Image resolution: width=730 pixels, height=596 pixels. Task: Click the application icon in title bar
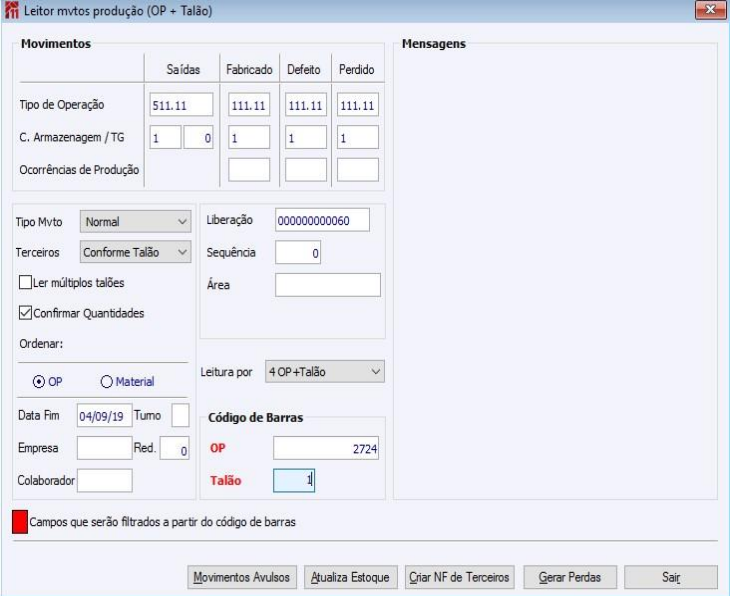pyautogui.click(x=12, y=10)
